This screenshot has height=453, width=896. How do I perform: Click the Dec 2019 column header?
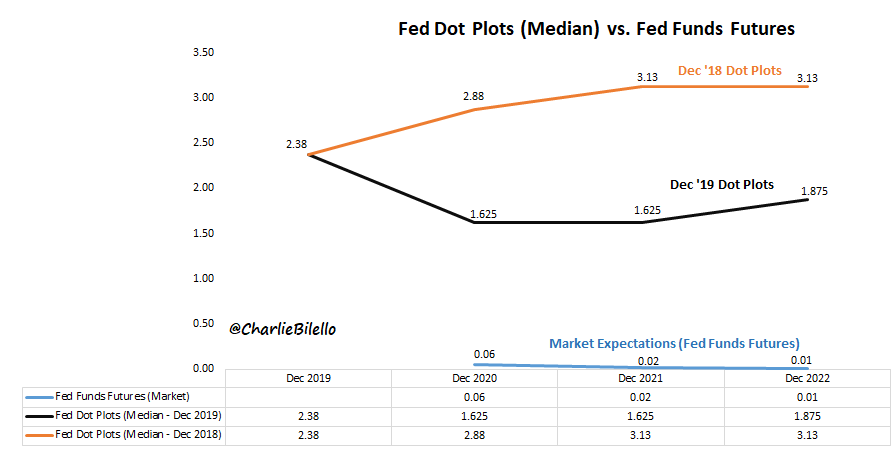tap(307, 378)
